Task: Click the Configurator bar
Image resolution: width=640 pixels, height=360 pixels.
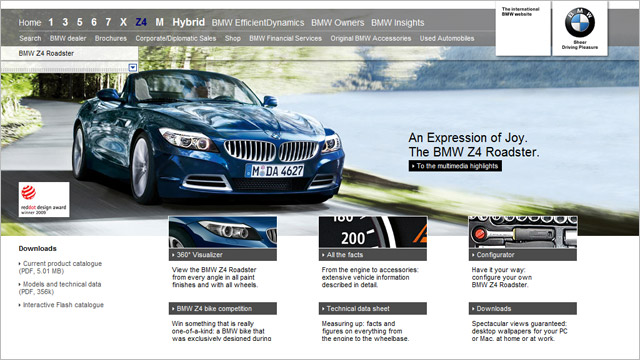Action: pyautogui.click(x=522, y=255)
